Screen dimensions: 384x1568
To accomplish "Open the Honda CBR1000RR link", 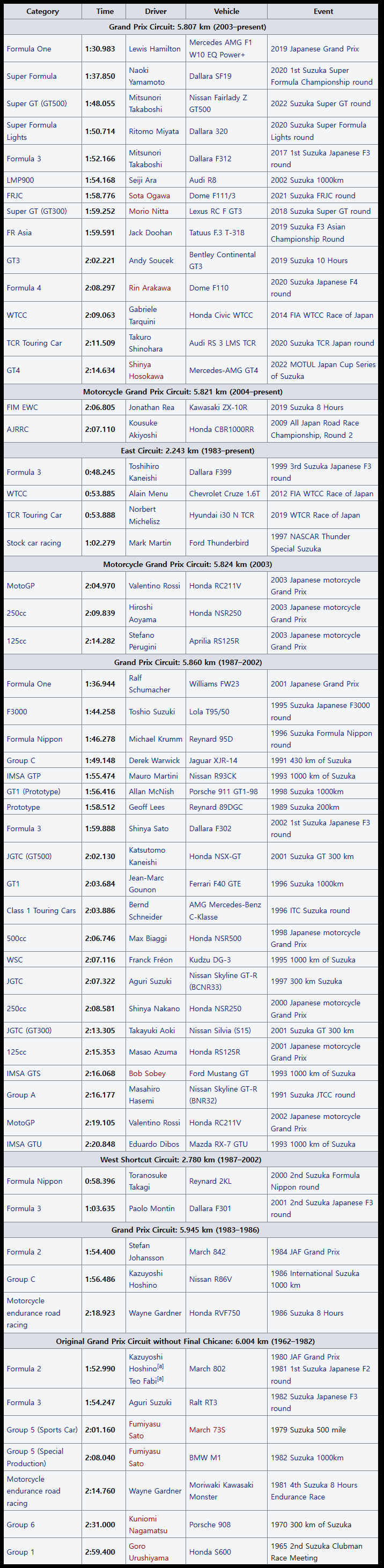I will coord(221,429).
